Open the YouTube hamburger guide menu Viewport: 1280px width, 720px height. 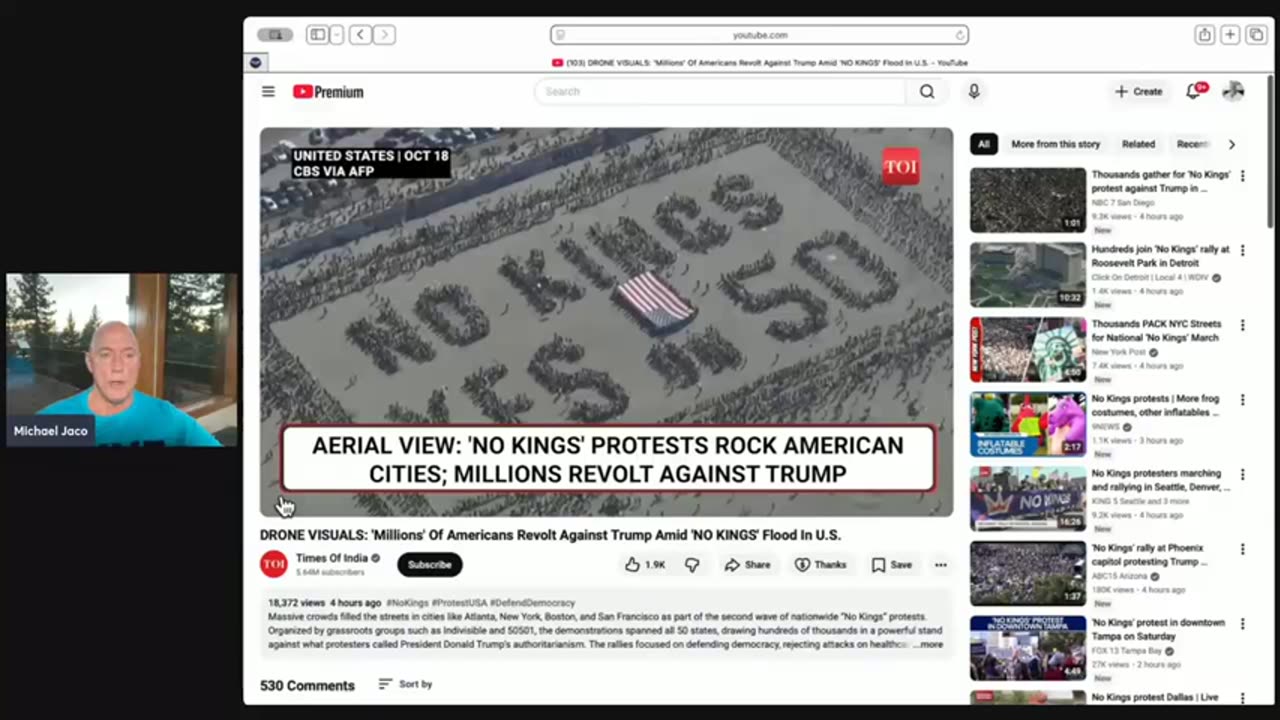coord(268,92)
